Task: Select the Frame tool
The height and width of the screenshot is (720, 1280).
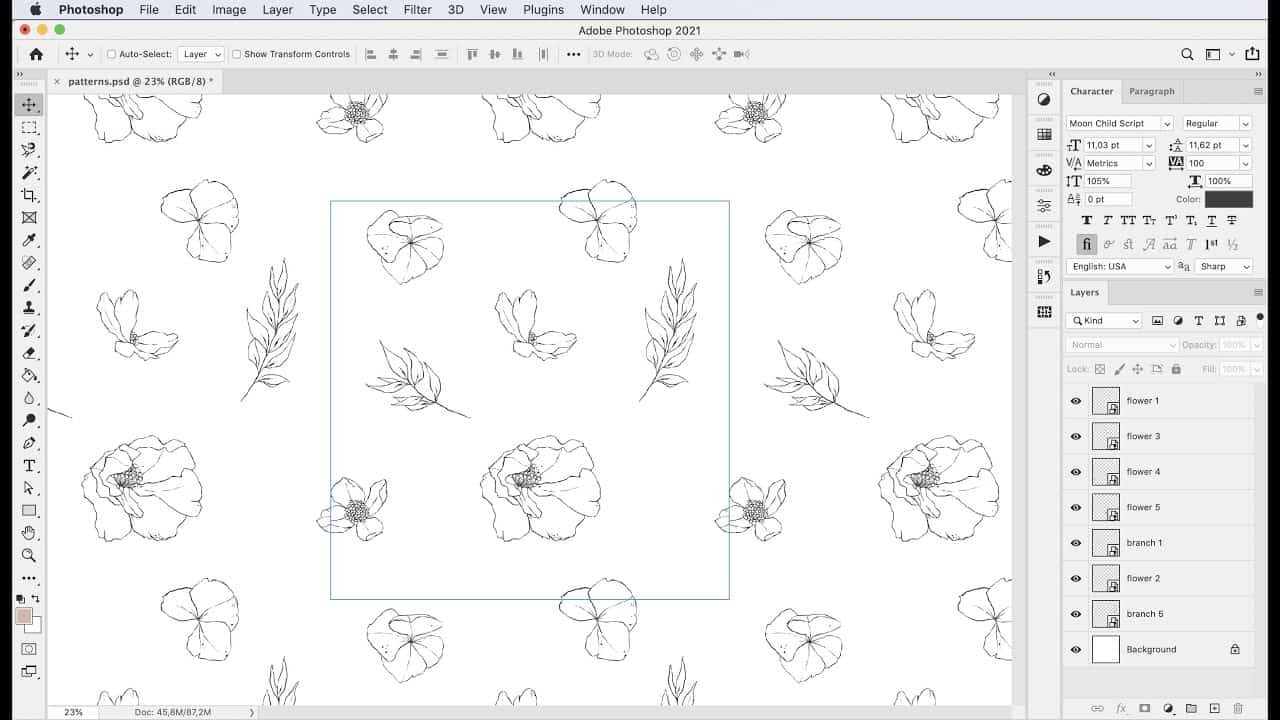Action: tap(29, 218)
